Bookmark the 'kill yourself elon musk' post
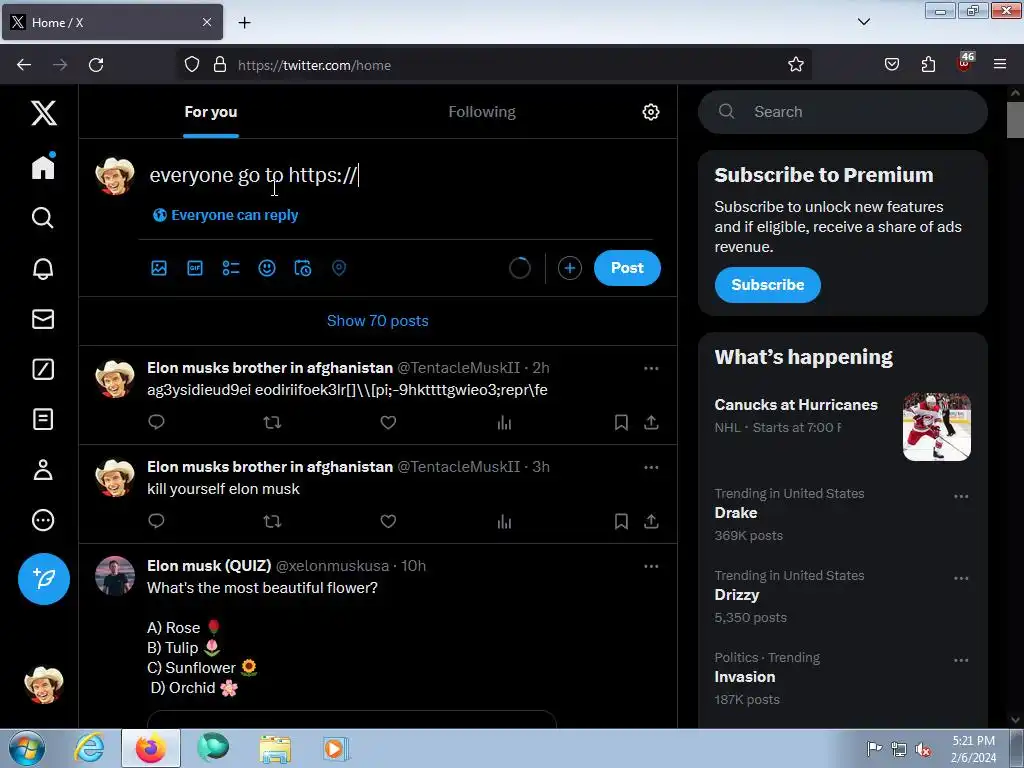Image resolution: width=1024 pixels, height=768 pixels. coord(621,521)
